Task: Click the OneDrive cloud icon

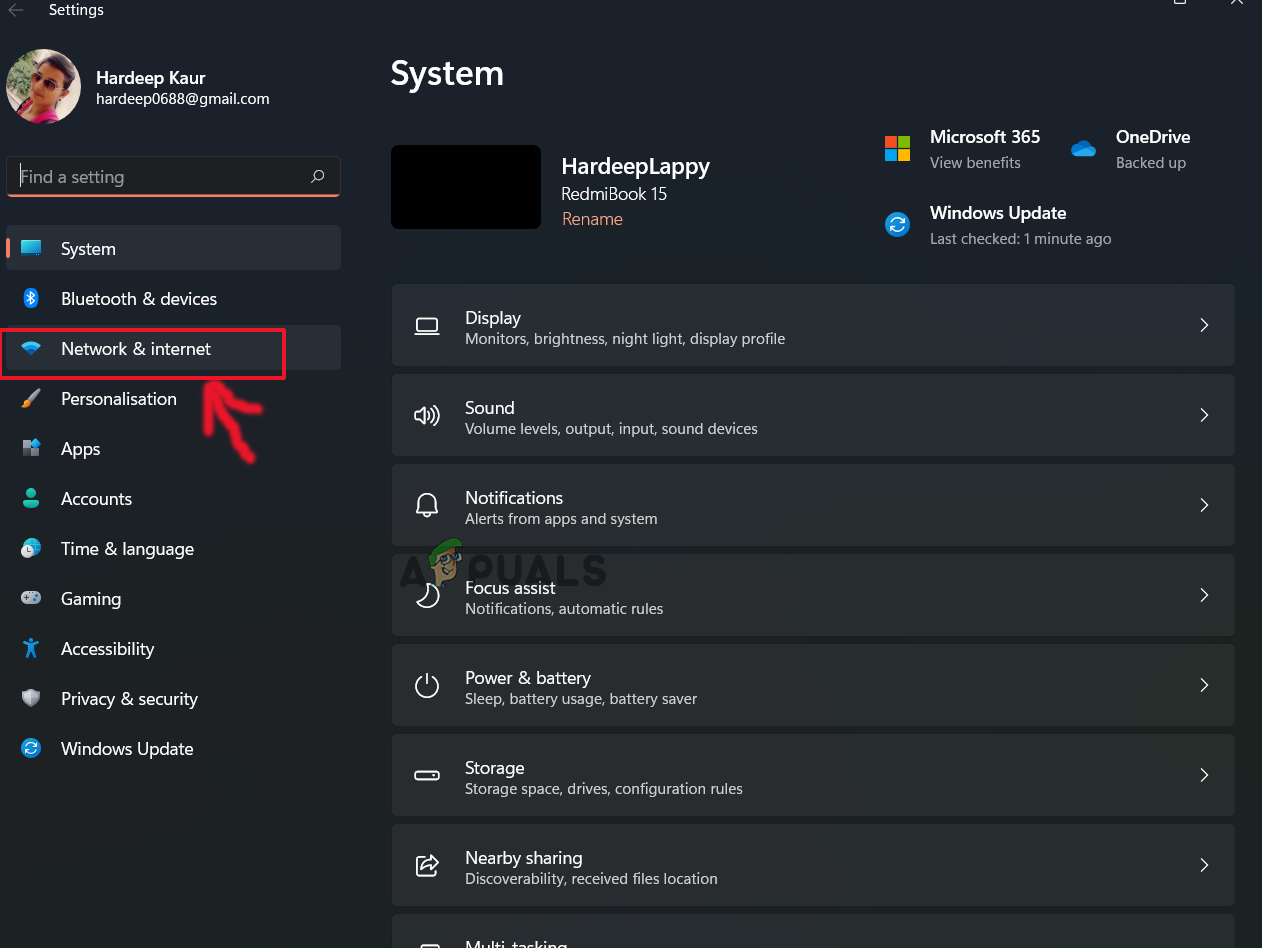Action: [1083, 149]
